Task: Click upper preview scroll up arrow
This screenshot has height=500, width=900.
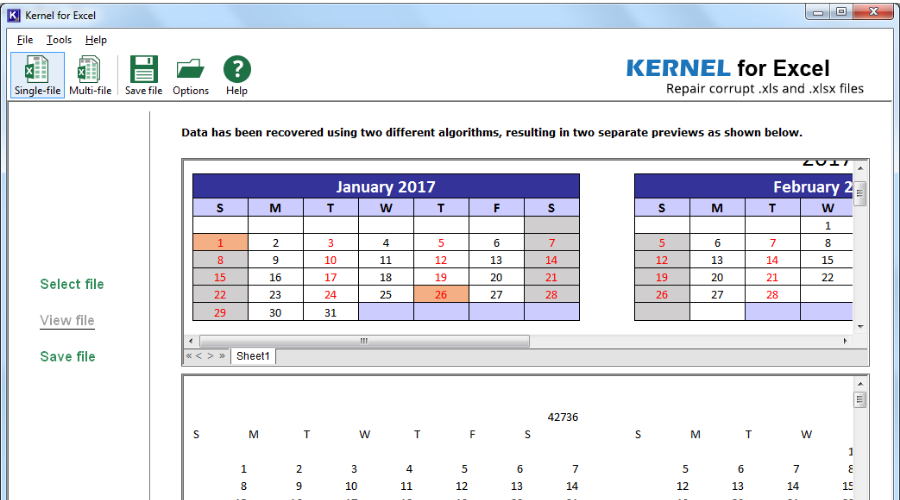Action: [x=860, y=168]
